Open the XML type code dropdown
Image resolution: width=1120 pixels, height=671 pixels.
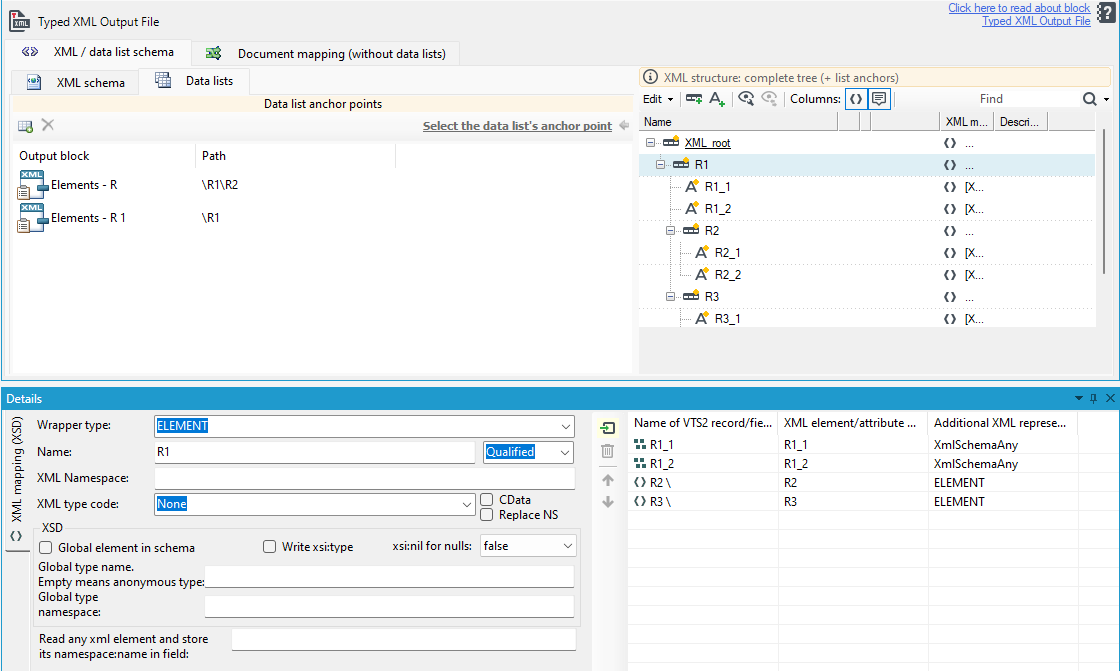(x=466, y=505)
